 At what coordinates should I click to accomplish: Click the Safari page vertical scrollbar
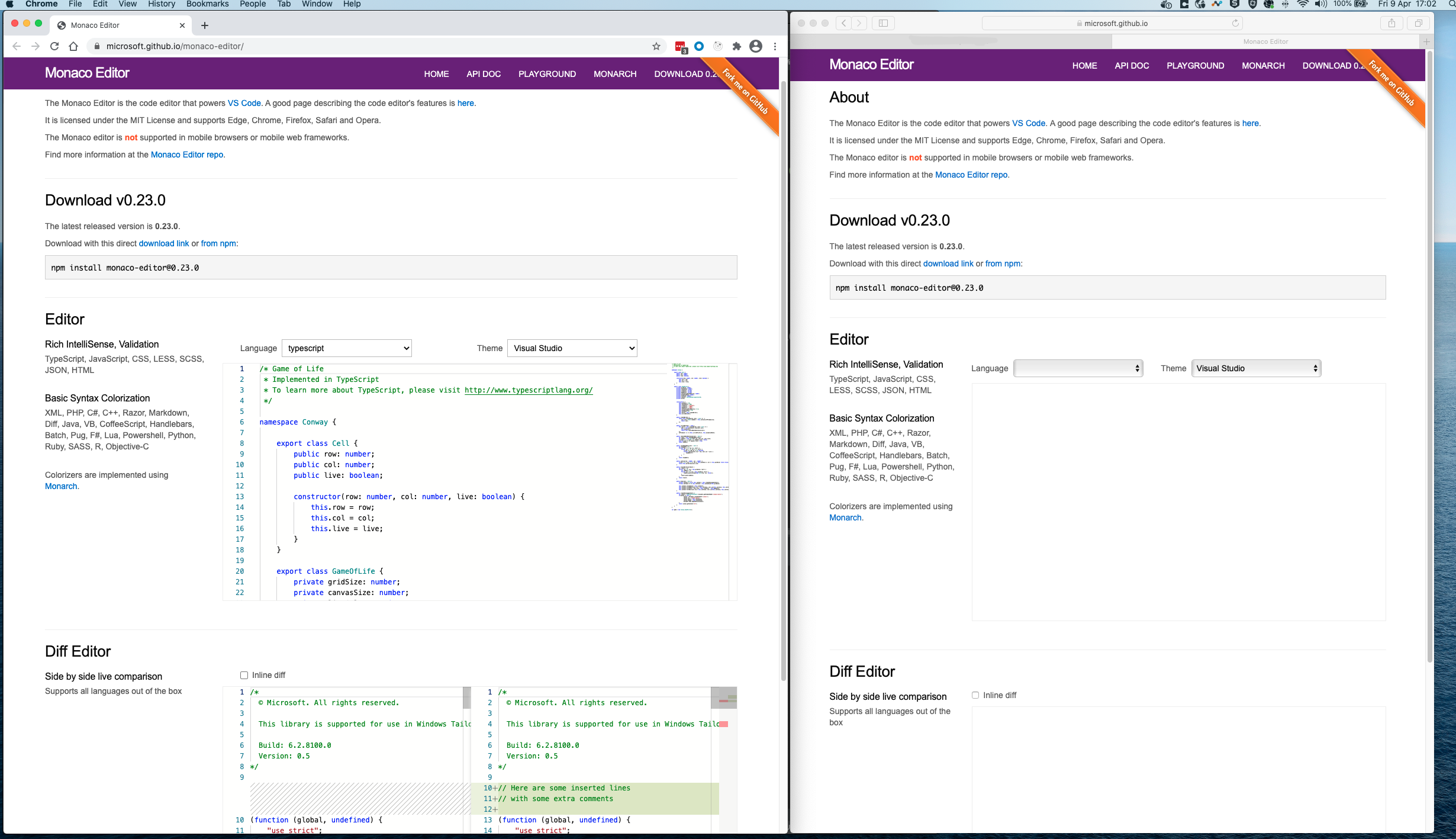click(x=1430, y=355)
